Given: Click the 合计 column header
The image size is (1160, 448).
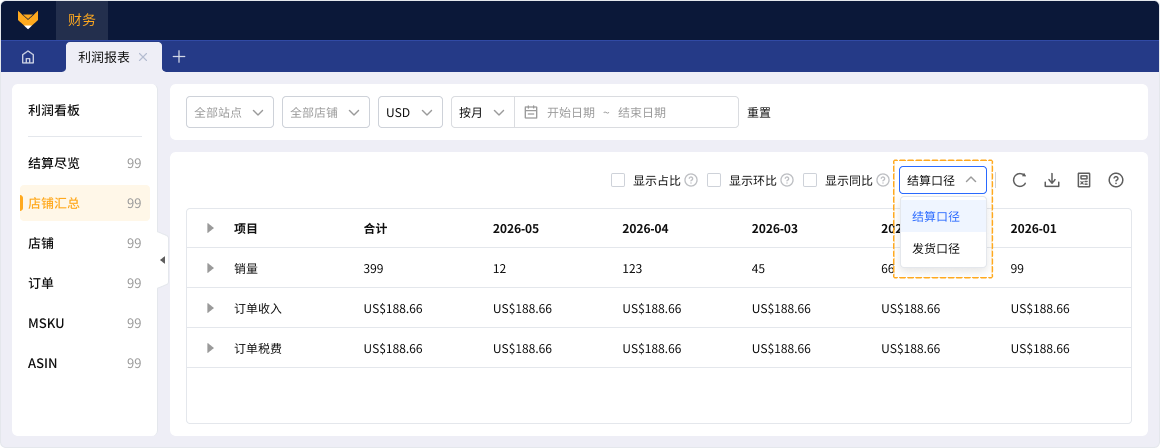Looking at the screenshot, I should click(x=375, y=228).
